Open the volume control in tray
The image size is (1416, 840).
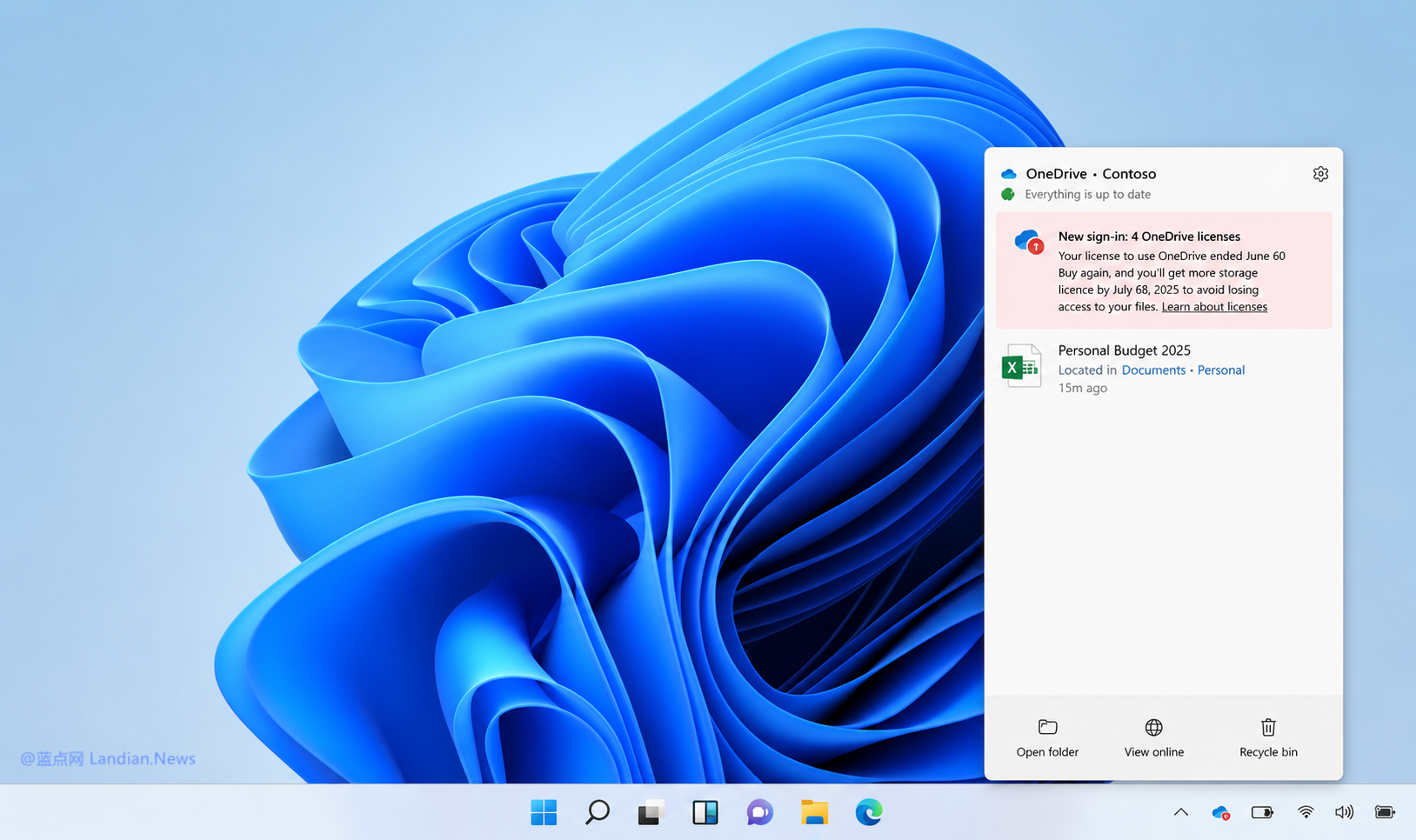[x=1344, y=812]
